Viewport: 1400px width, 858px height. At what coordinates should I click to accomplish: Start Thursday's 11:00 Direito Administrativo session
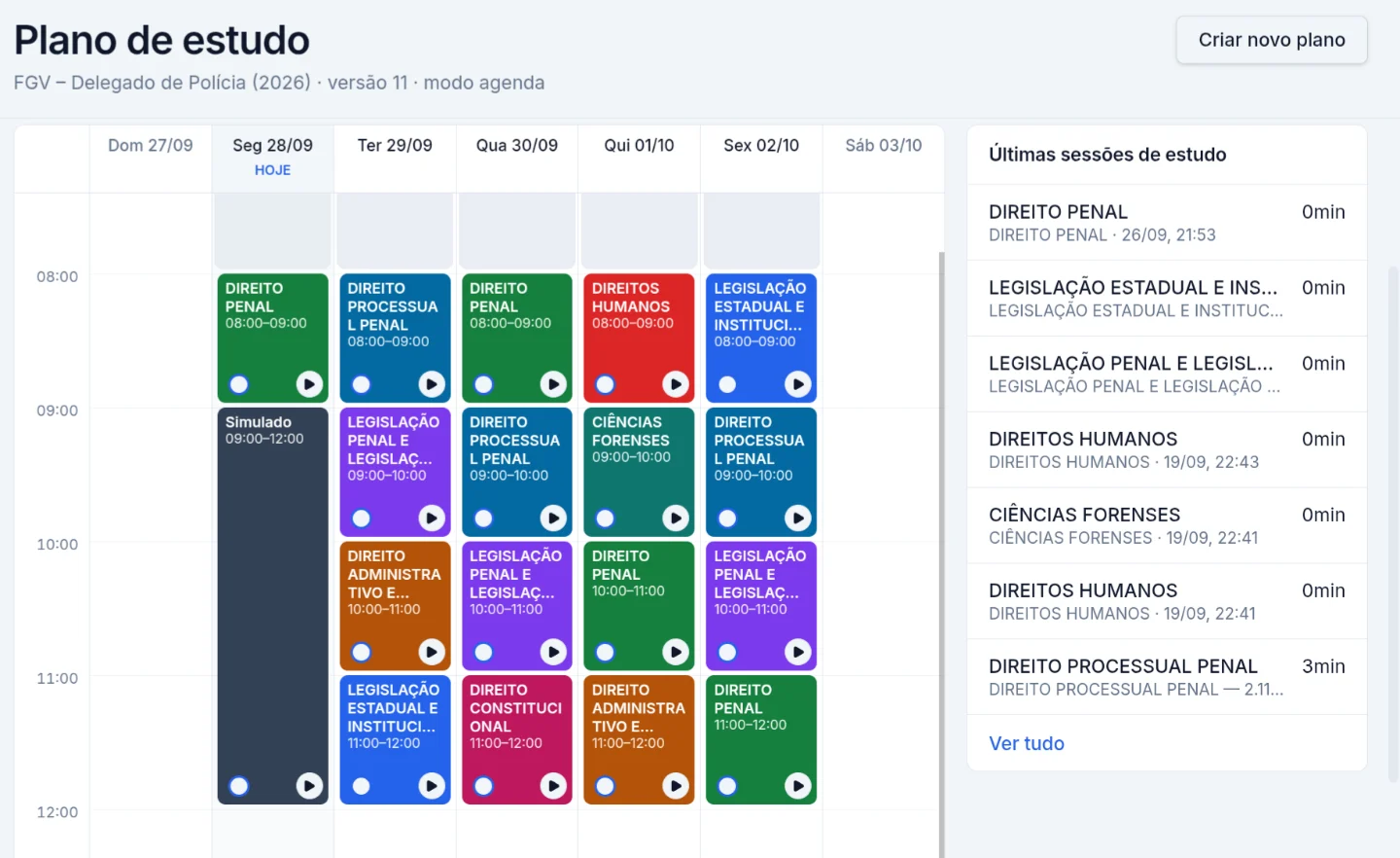tap(676, 786)
